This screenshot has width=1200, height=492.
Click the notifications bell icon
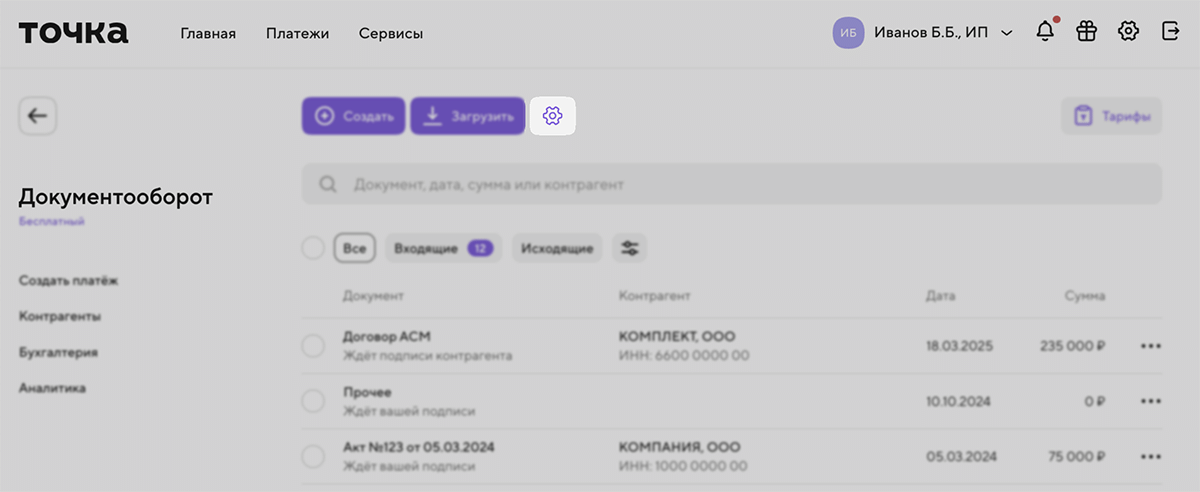tap(1045, 32)
